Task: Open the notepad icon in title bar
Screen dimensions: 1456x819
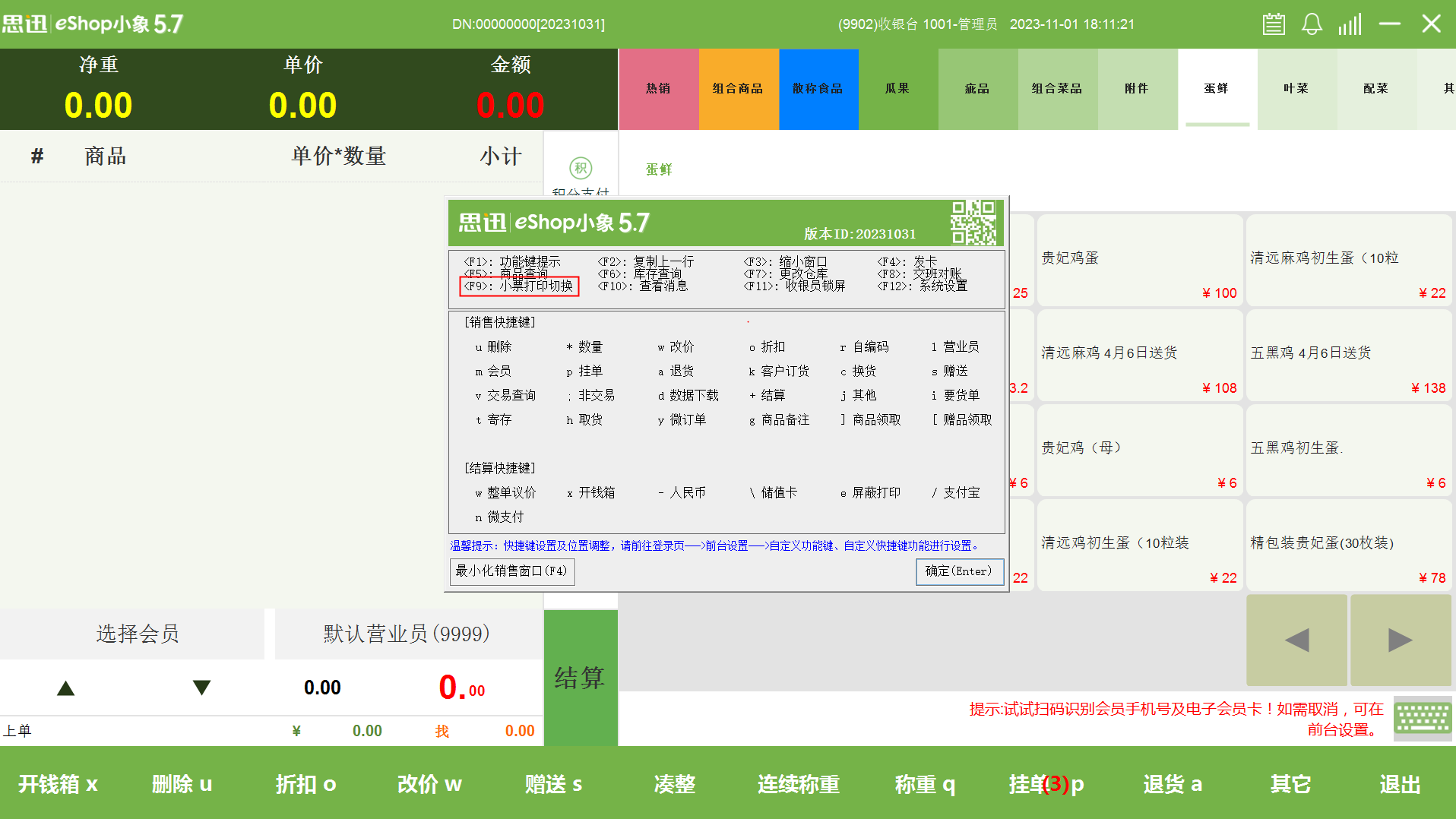Action: [x=1274, y=24]
